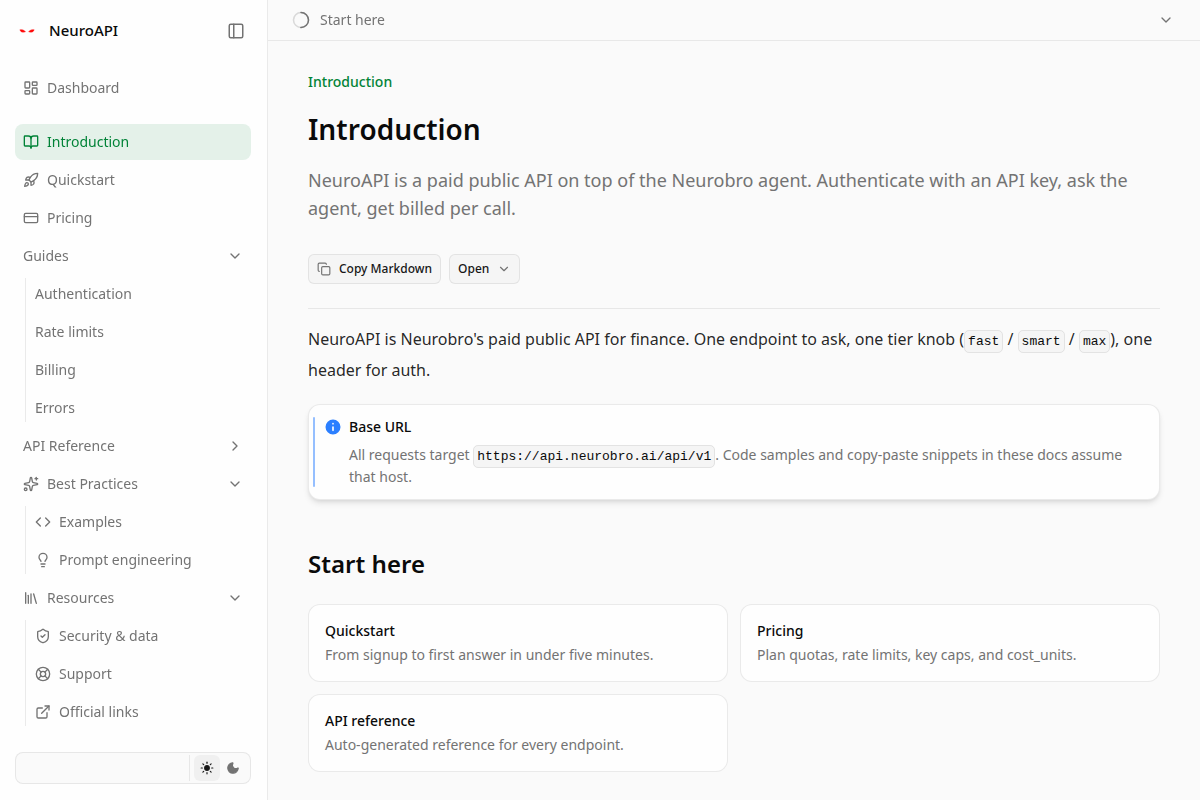Click the 'fast' tier code label
This screenshot has height=800, width=1200.
983,341
